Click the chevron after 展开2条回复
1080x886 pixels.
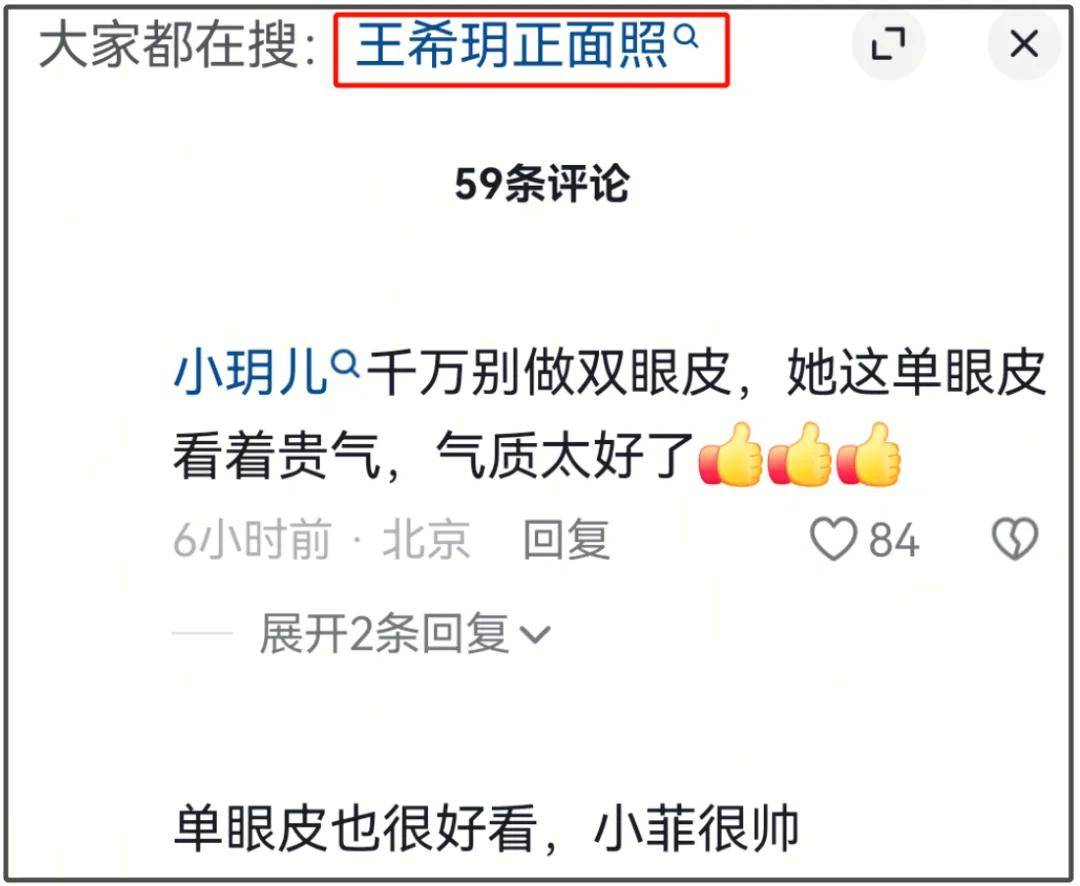pyautogui.click(x=536, y=635)
